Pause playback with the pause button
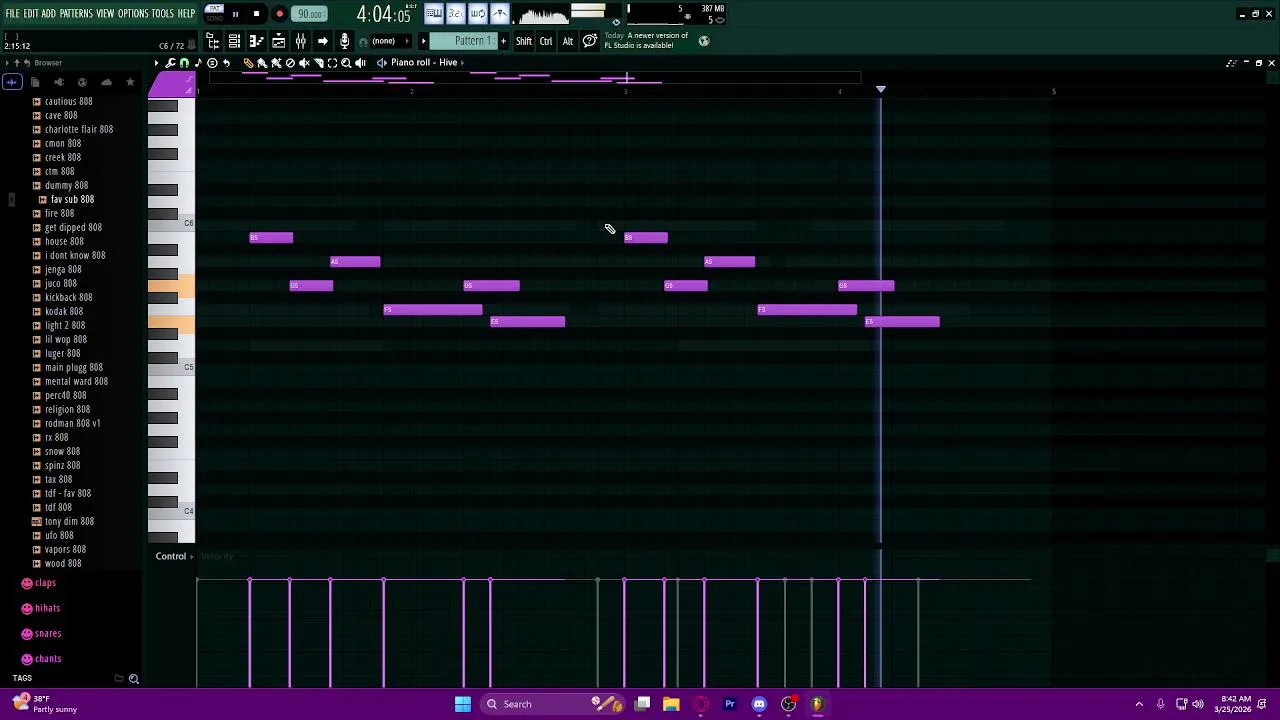 [x=235, y=14]
